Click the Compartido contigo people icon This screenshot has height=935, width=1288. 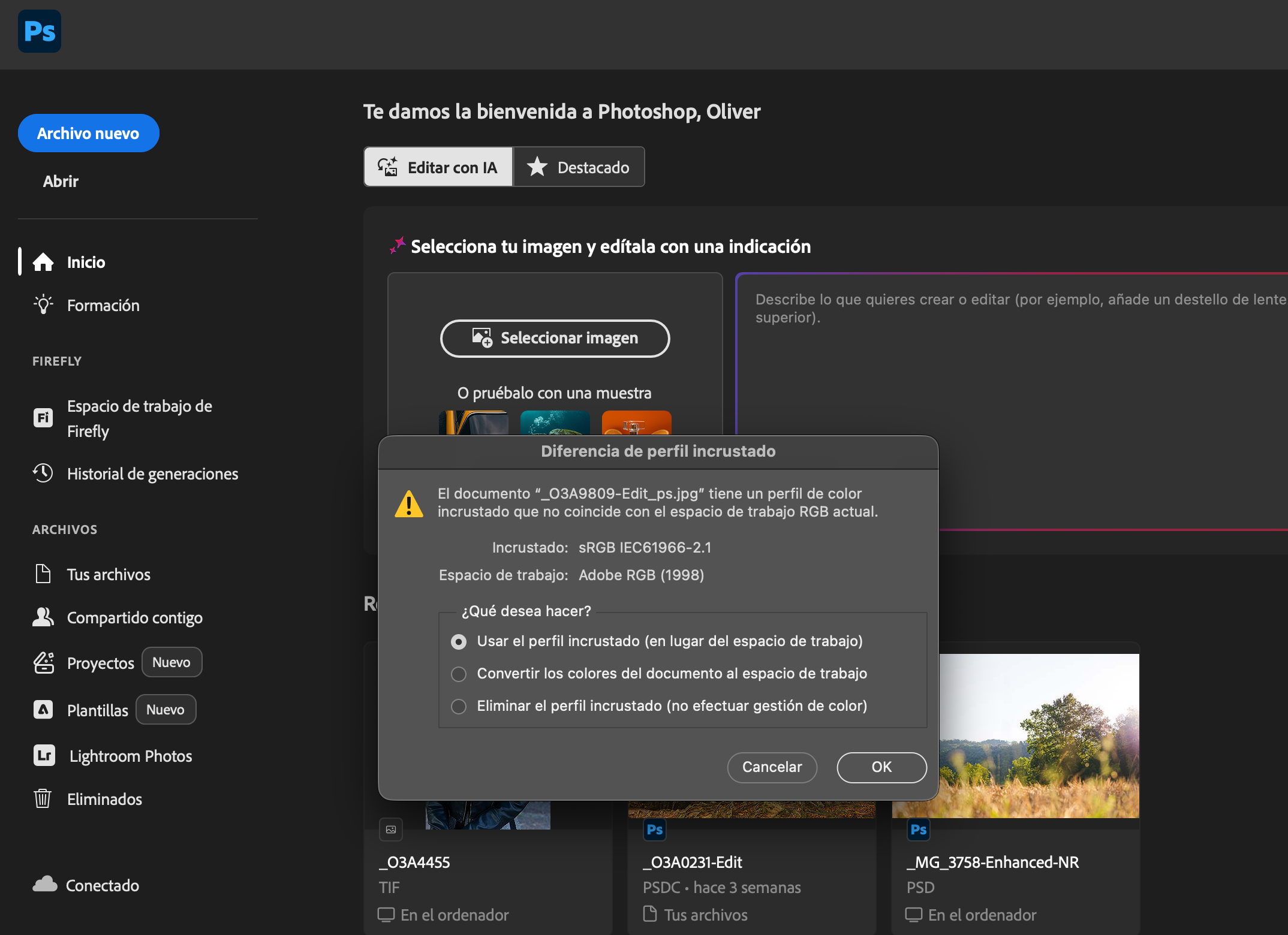pos(43,617)
